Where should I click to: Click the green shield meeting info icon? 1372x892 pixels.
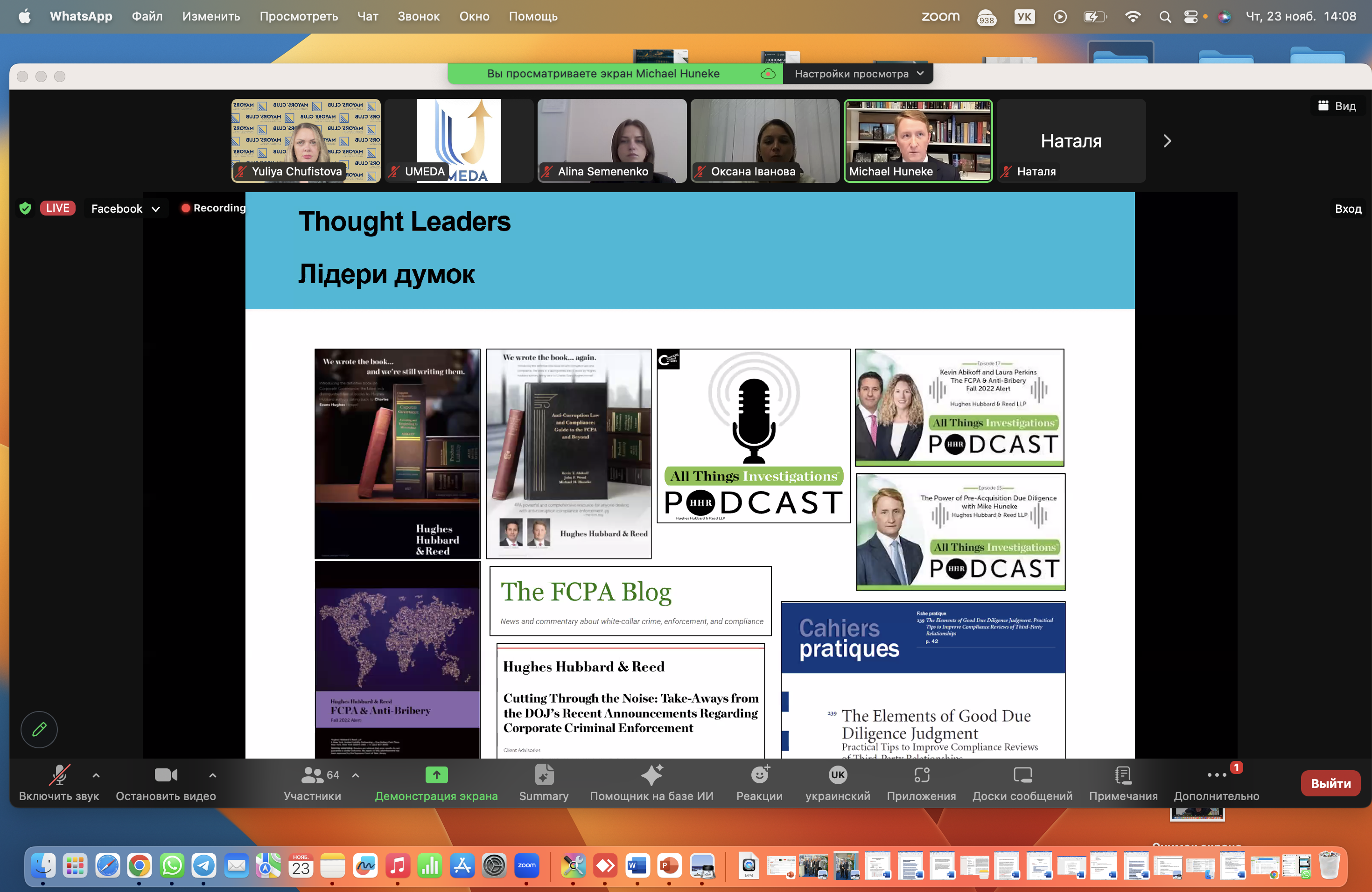25,208
